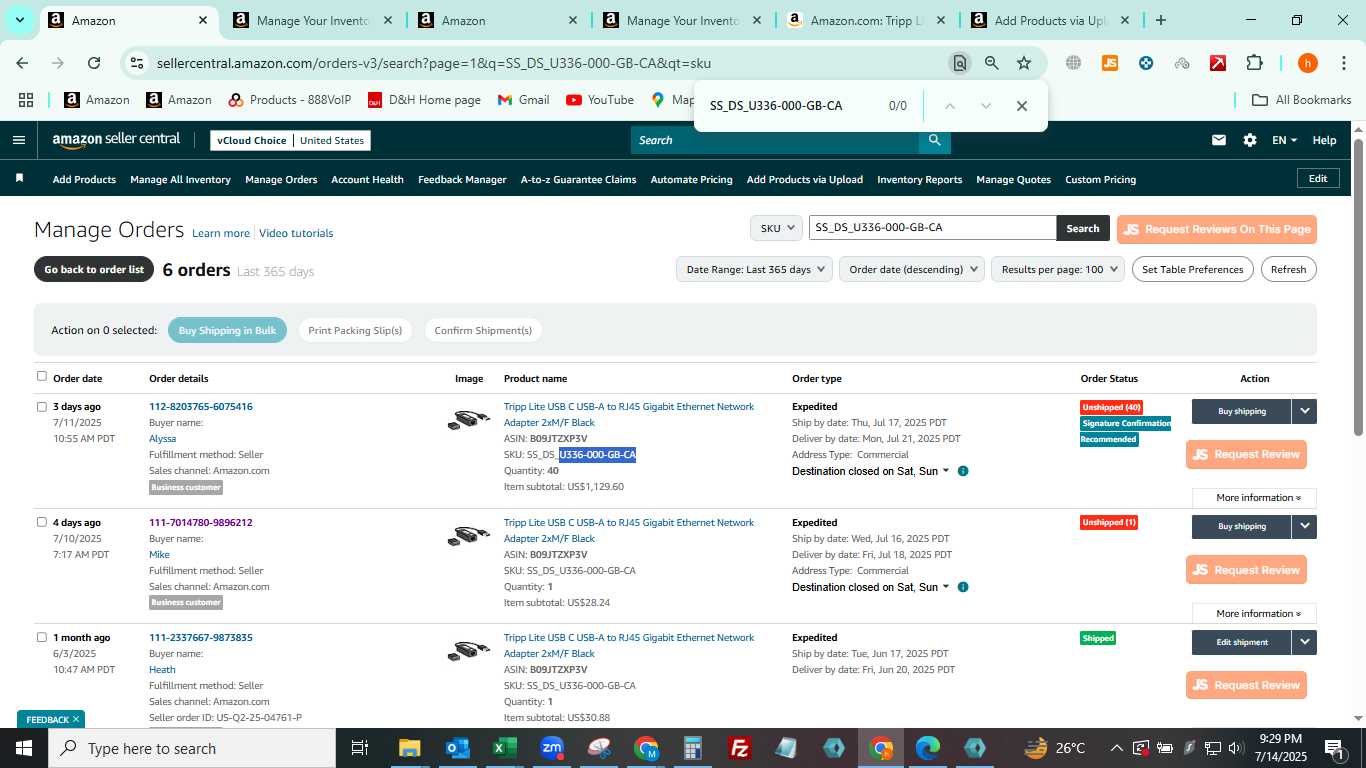Screen dimensions: 1366x768
Task: Click the Amazon Seller Central logo
Action: pyautogui.click(x=116, y=140)
